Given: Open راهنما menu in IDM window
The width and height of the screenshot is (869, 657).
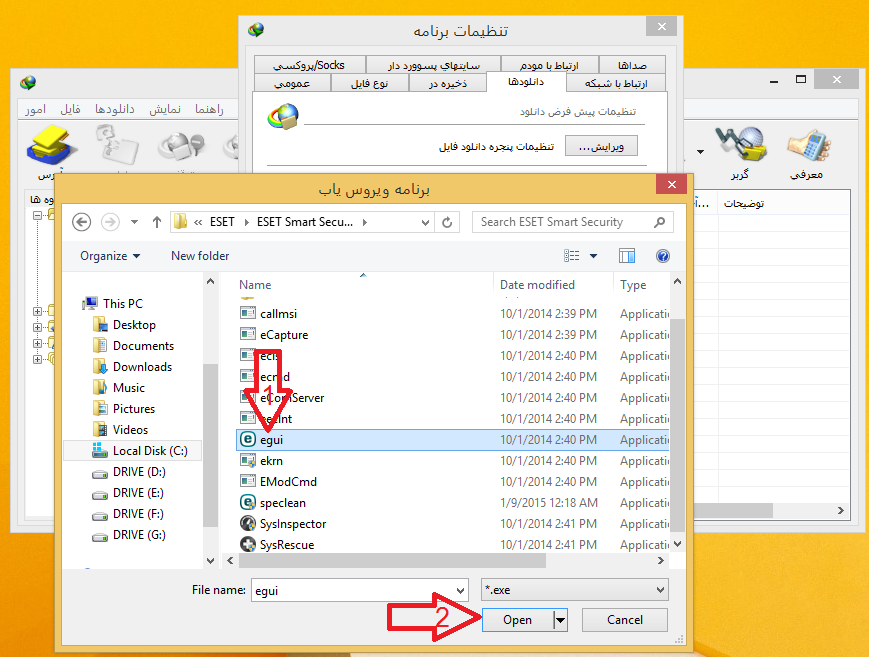Looking at the screenshot, I should pyautogui.click(x=209, y=109).
